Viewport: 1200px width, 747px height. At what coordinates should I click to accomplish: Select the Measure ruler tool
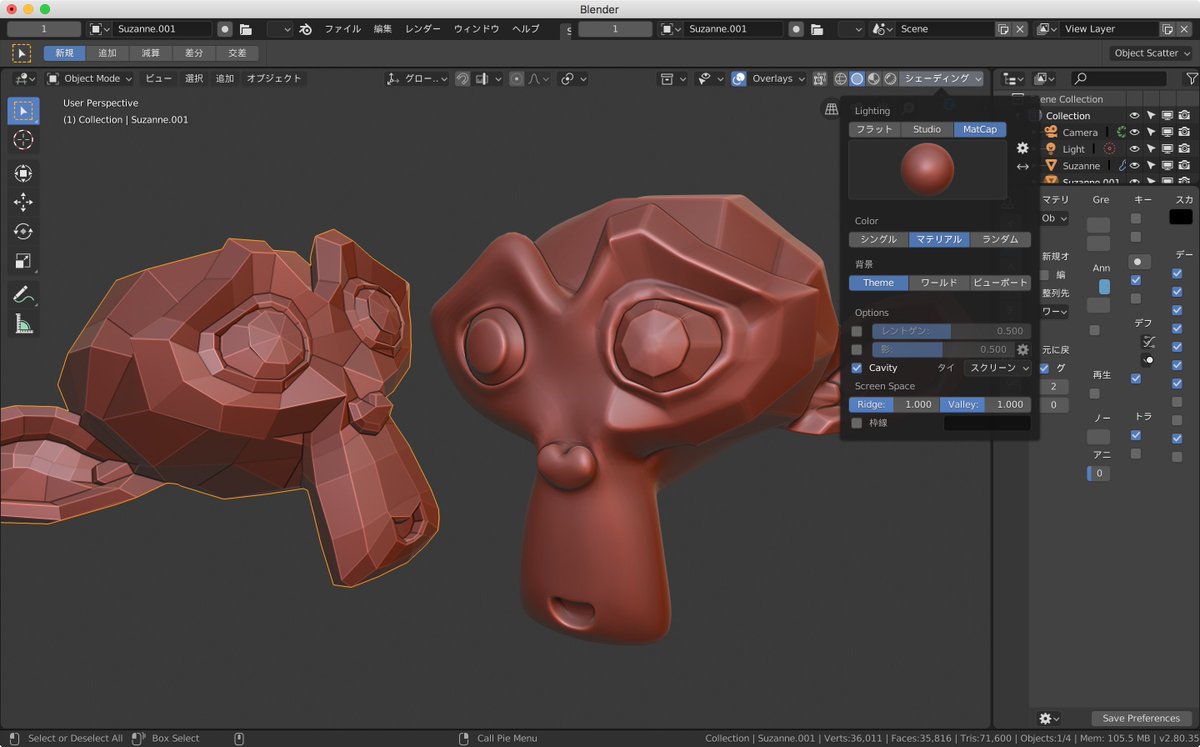tap(23, 323)
